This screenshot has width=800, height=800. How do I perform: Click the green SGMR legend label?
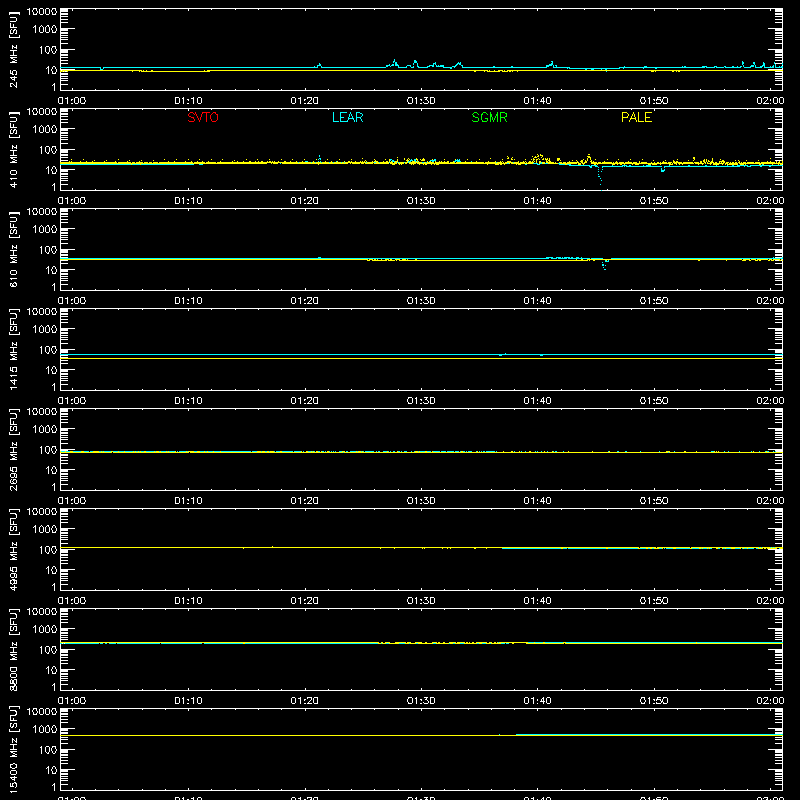click(x=489, y=117)
